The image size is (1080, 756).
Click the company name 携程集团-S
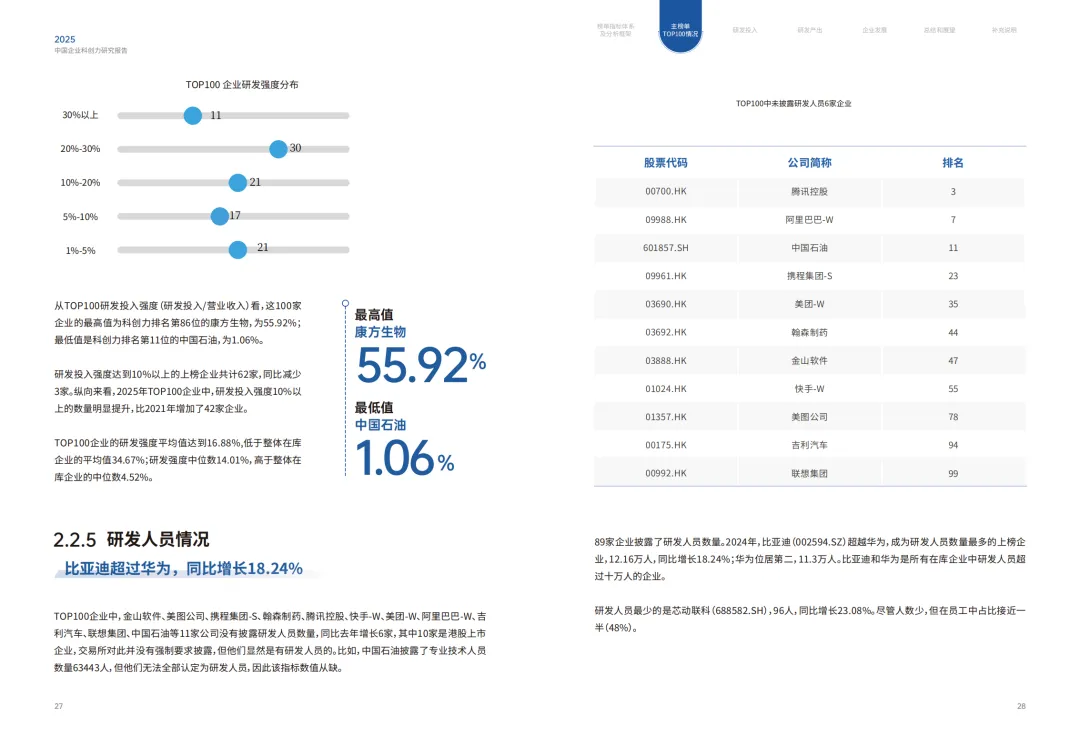809,276
